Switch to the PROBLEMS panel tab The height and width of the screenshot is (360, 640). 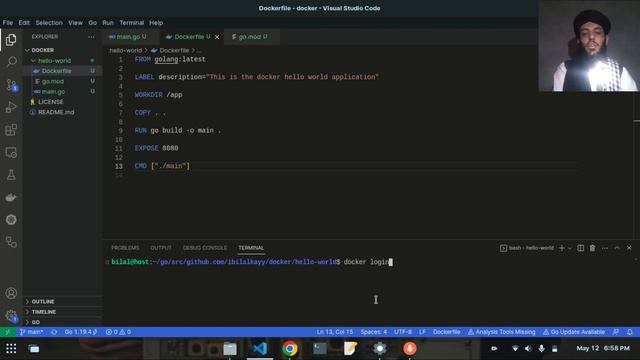(125, 248)
